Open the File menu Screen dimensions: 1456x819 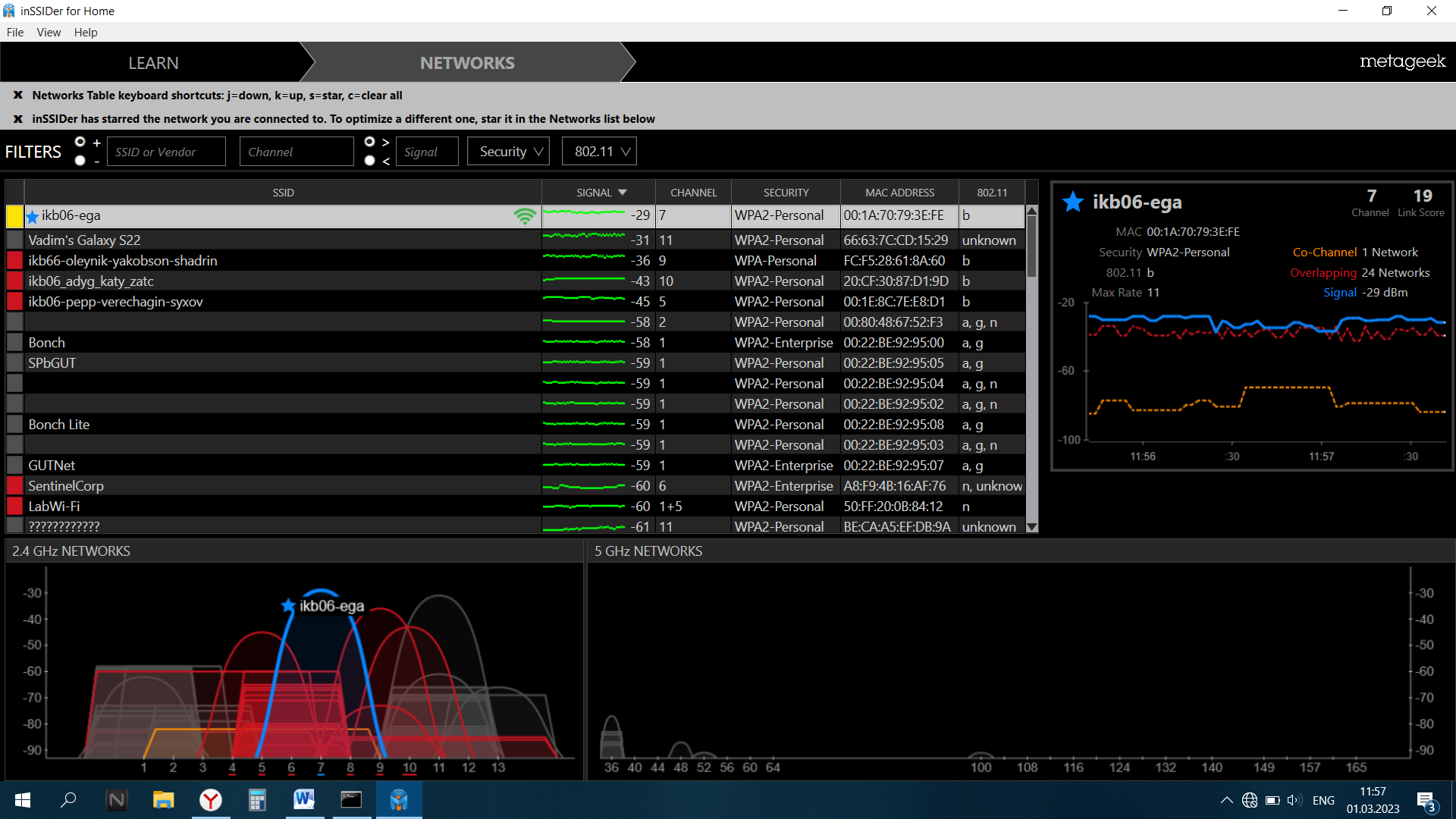pyautogui.click(x=15, y=33)
